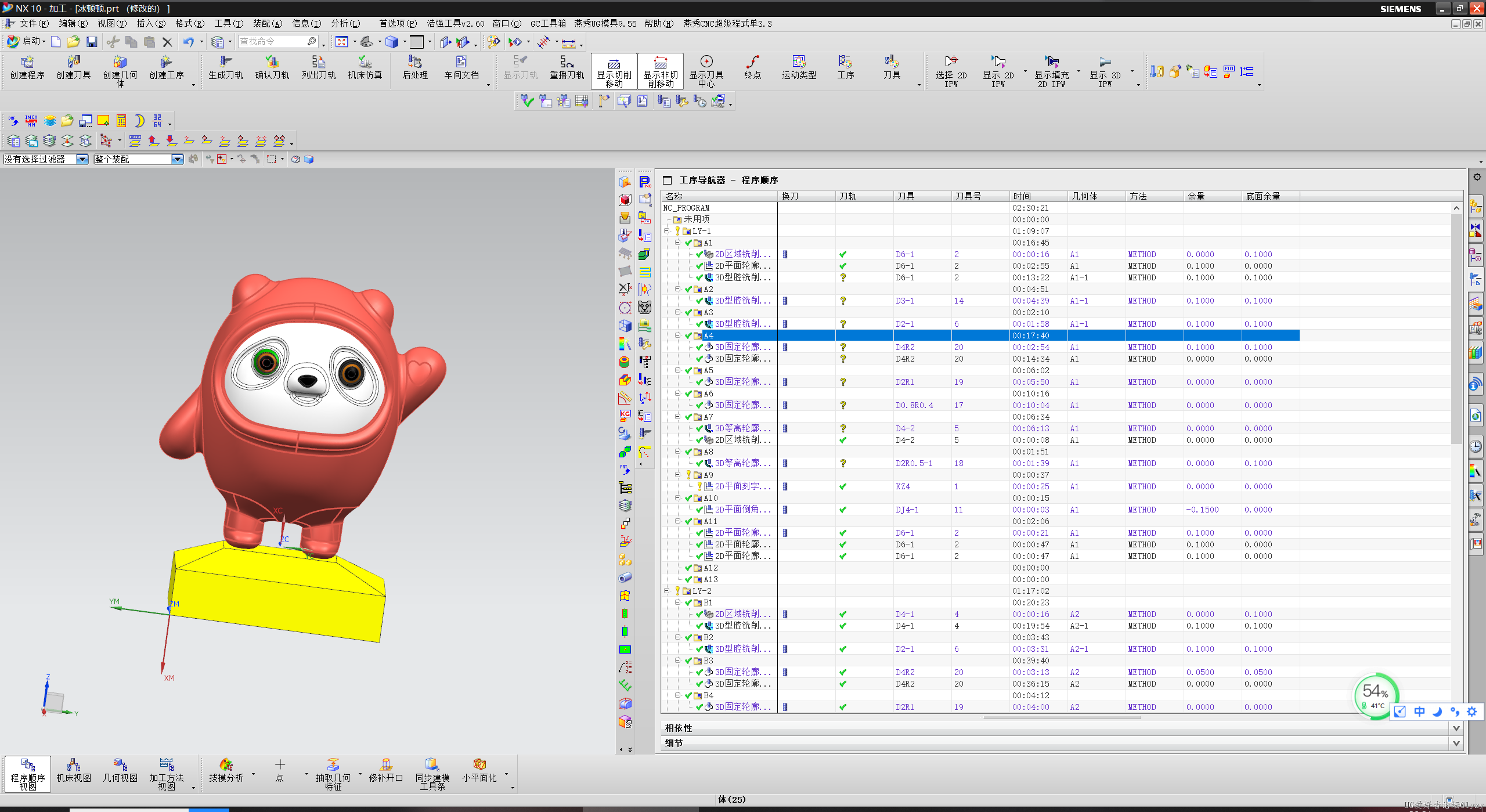
Task: Click the 抽取几何特征 (Extract Geometry) icon
Action: pos(333,774)
